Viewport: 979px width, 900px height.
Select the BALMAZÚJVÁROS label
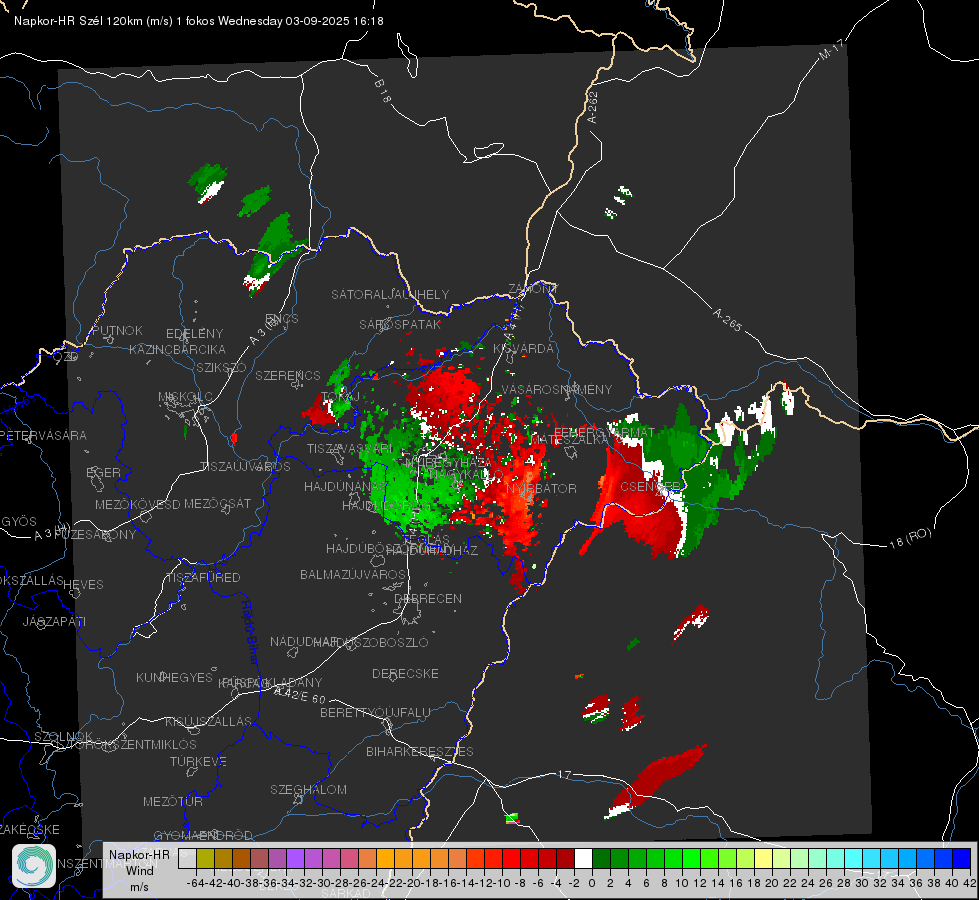353,575
